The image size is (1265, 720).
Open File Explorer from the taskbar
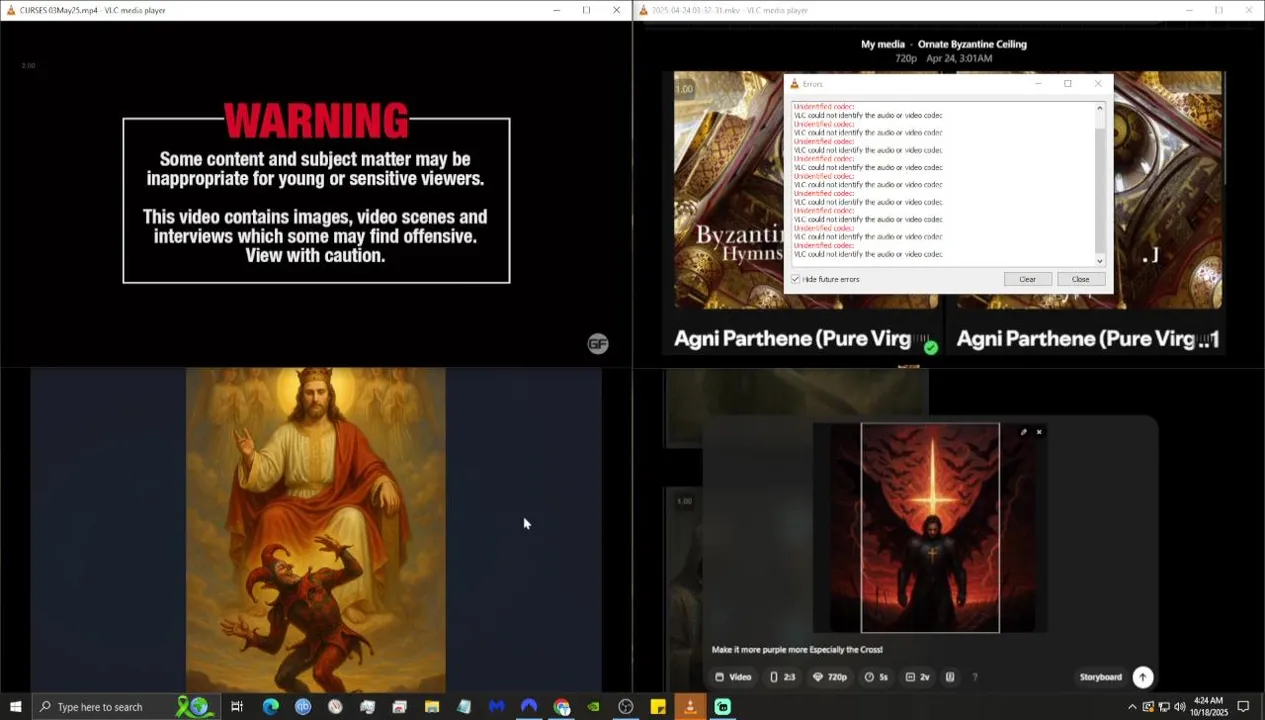432,707
